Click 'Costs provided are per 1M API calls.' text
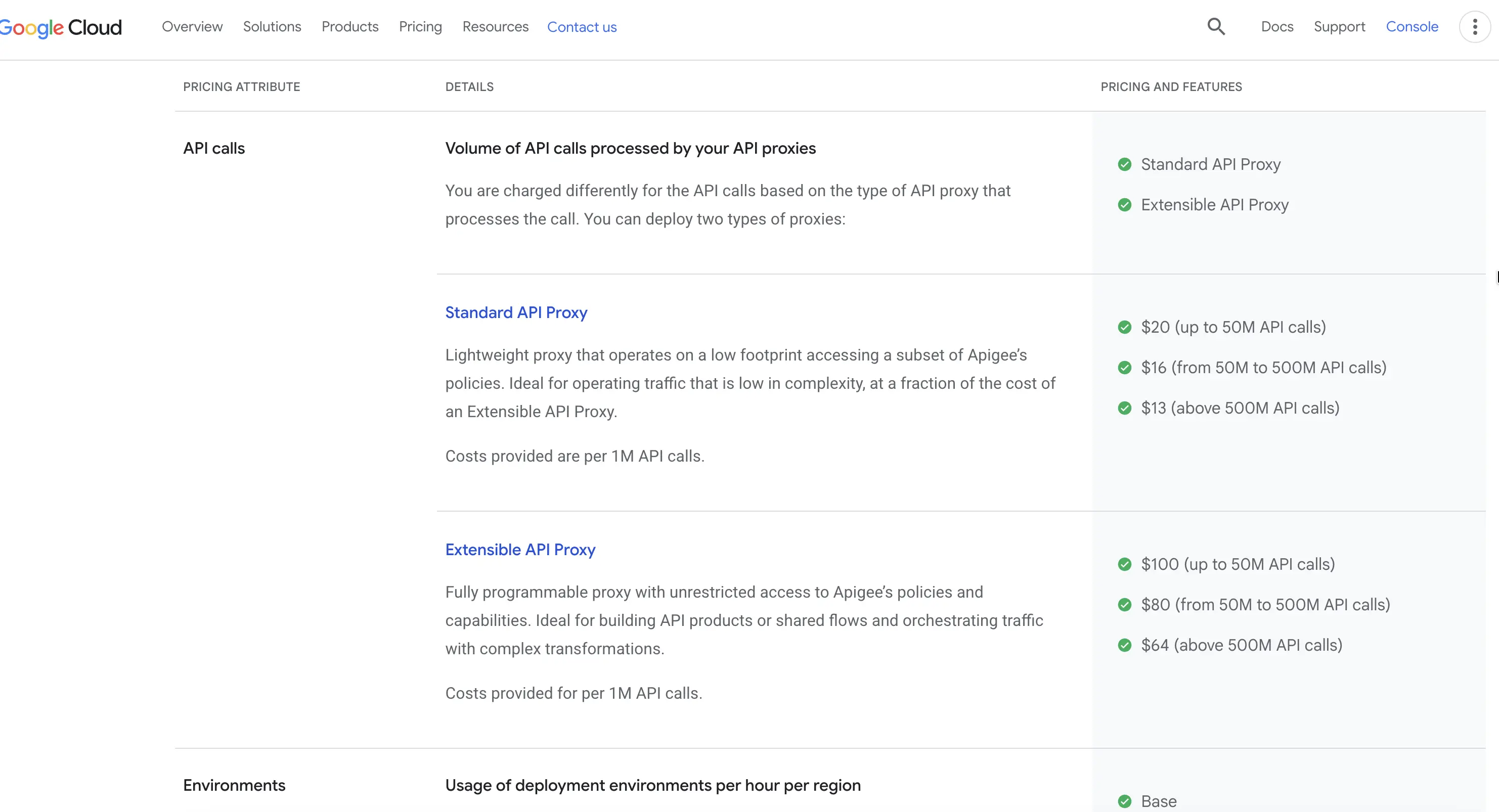1499x812 pixels. click(575, 456)
